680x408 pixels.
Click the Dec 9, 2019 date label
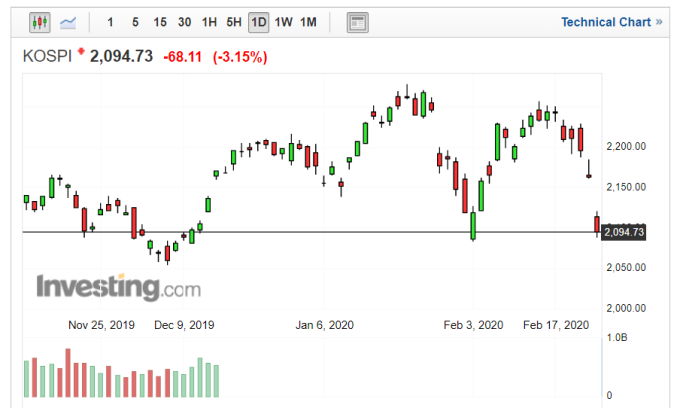pos(184,325)
